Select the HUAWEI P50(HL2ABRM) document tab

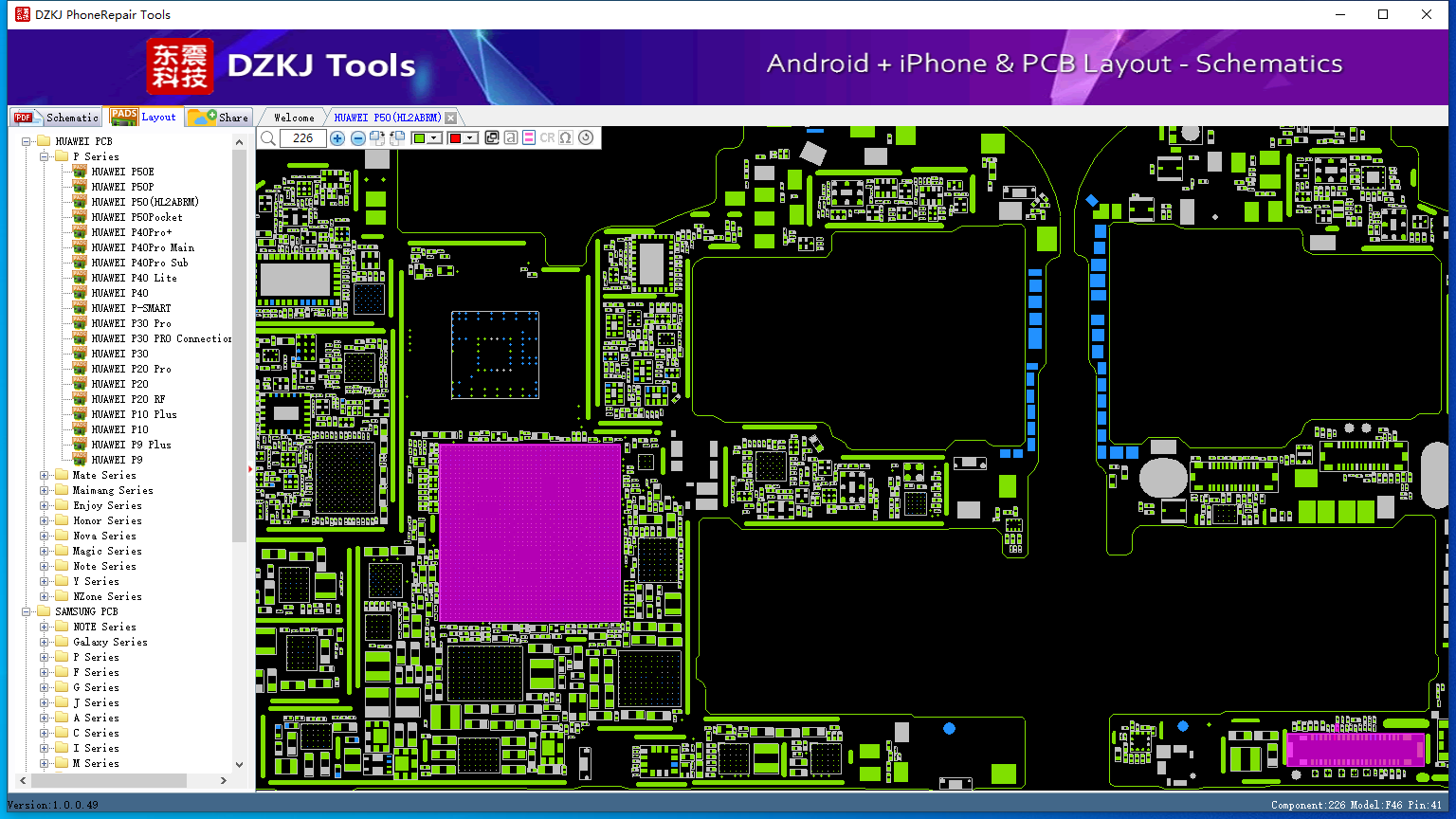388,118
